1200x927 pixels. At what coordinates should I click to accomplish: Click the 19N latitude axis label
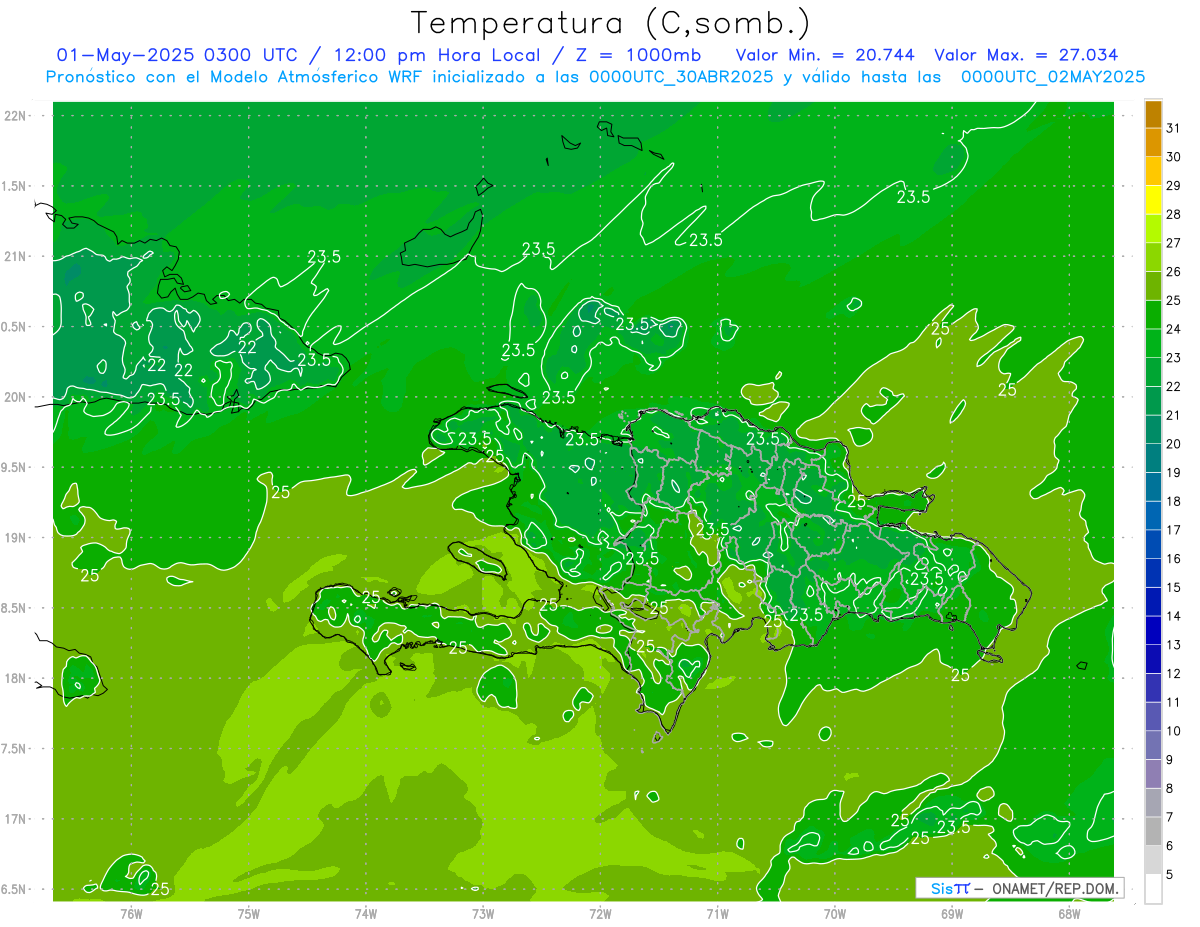(17, 538)
